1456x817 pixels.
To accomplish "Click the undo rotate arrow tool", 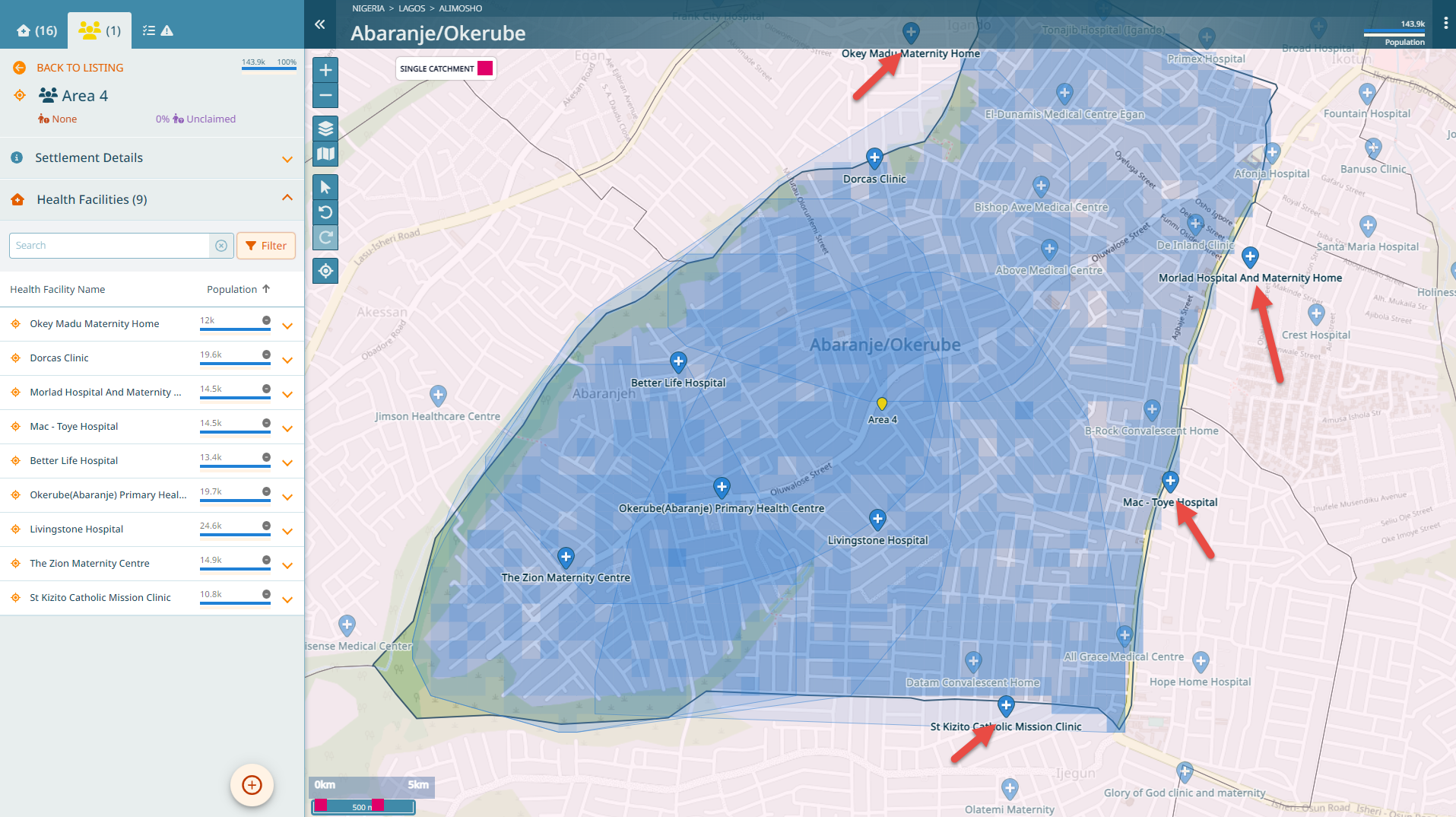I will point(325,212).
